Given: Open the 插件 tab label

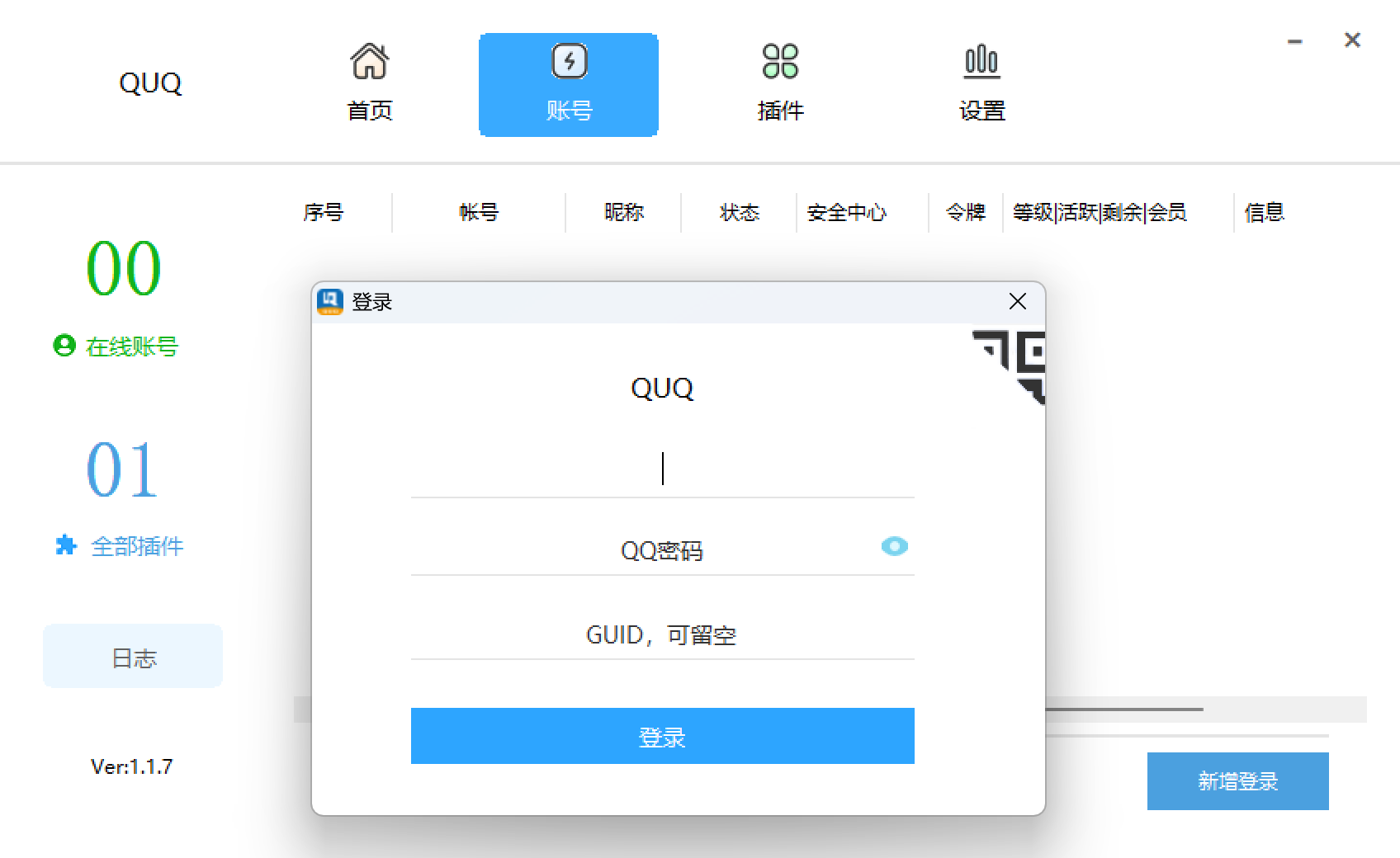Looking at the screenshot, I should pos(780,111).
